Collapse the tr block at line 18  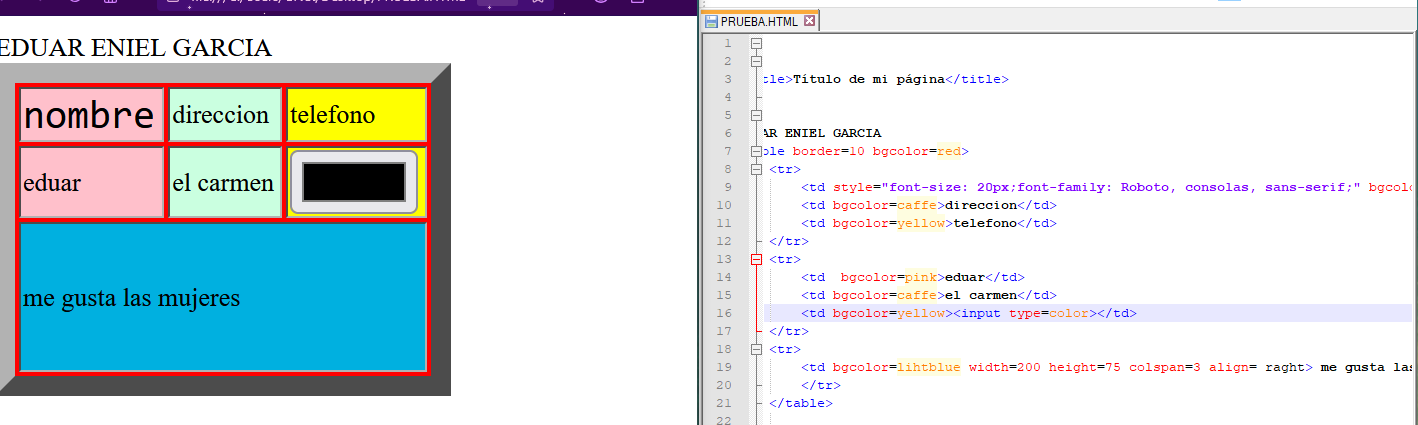756,350
